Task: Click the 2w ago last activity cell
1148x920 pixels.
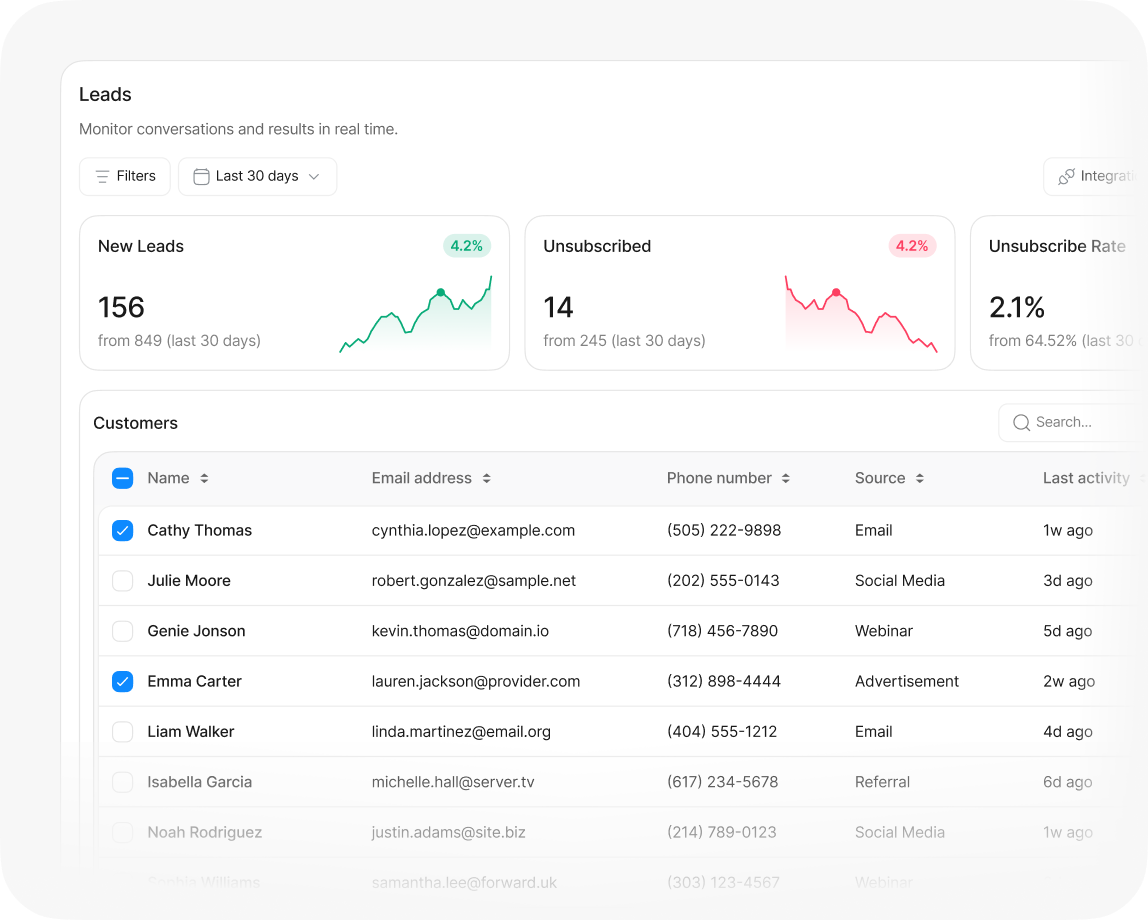Action: click(x=1069, y=681)
